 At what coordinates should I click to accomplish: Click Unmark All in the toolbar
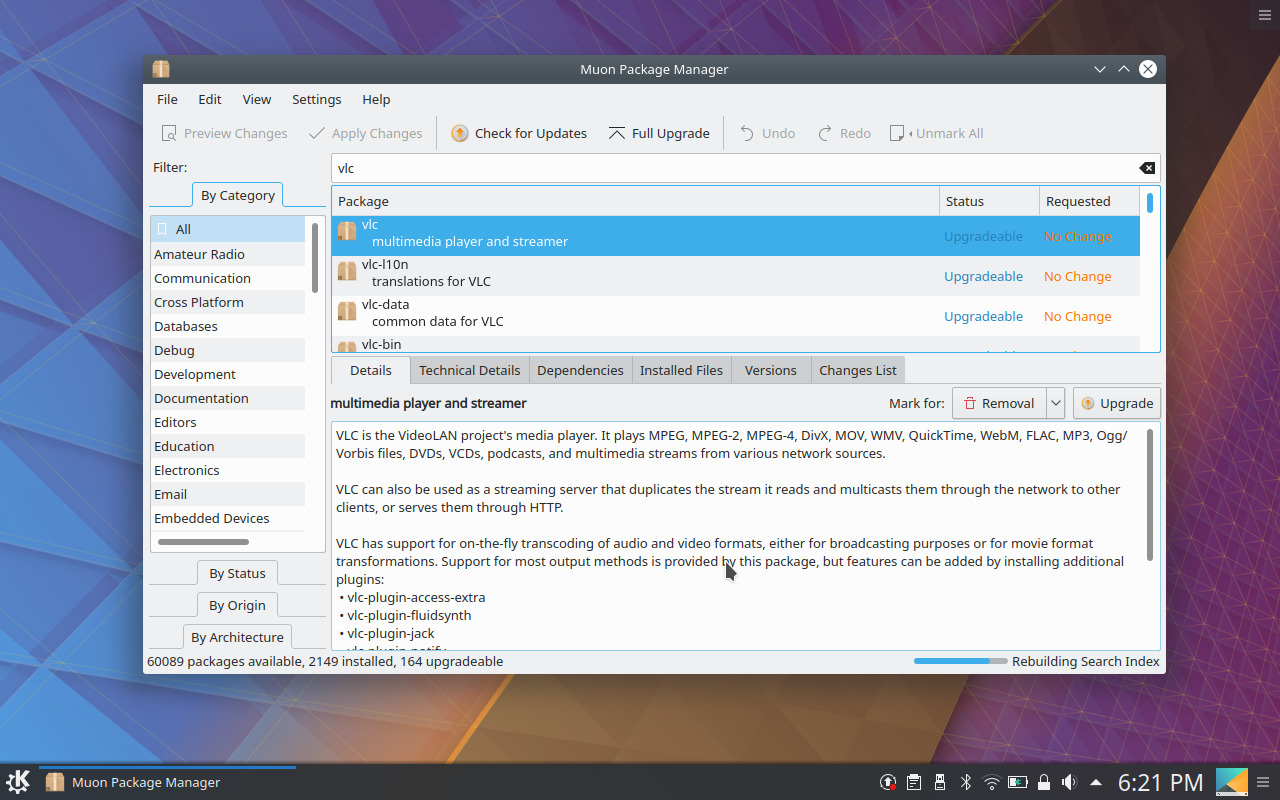[x=937, y=133]
